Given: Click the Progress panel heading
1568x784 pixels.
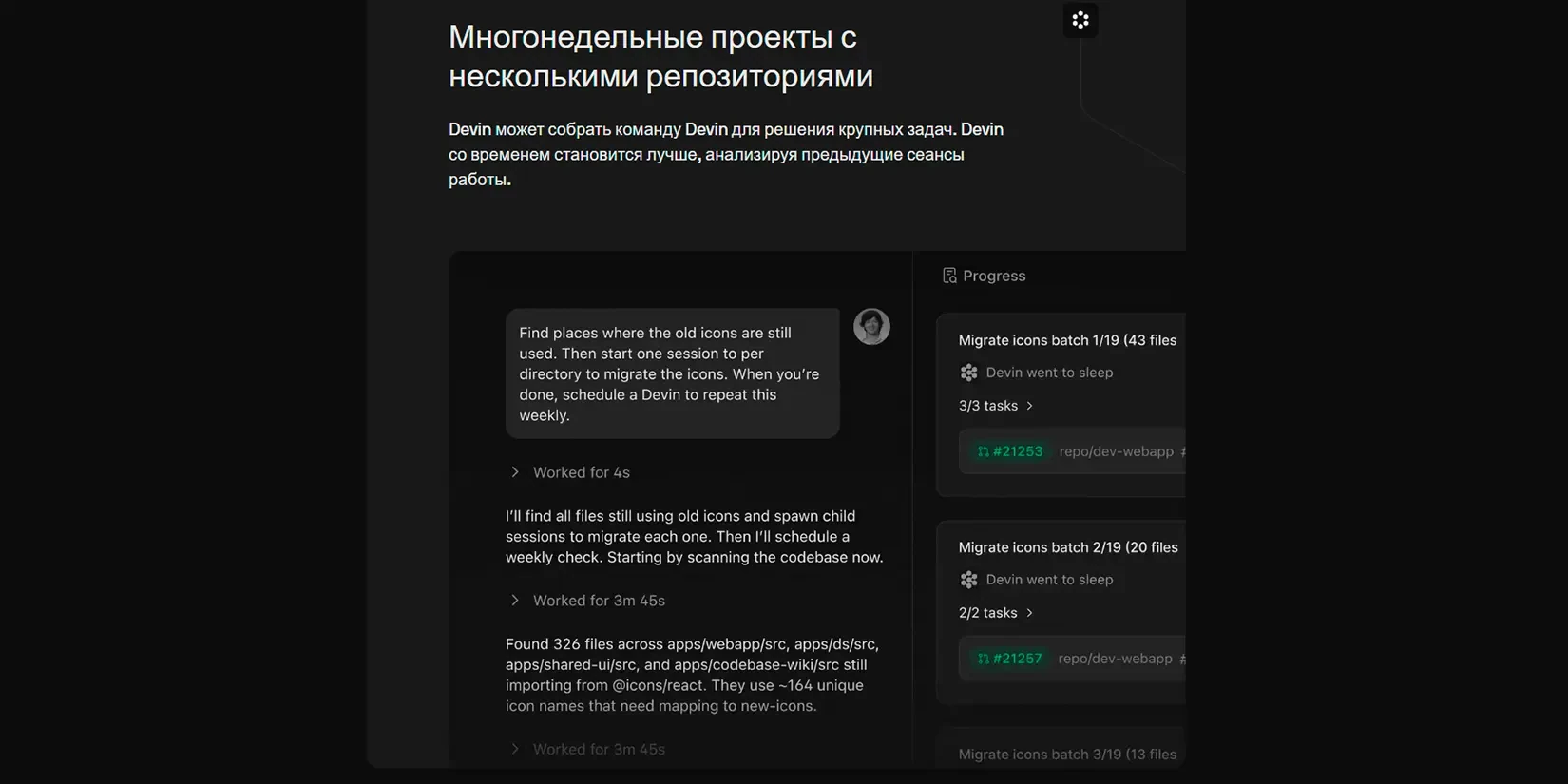Looking at the screenshot, I should pyautogui.click(x=994, y=276).
